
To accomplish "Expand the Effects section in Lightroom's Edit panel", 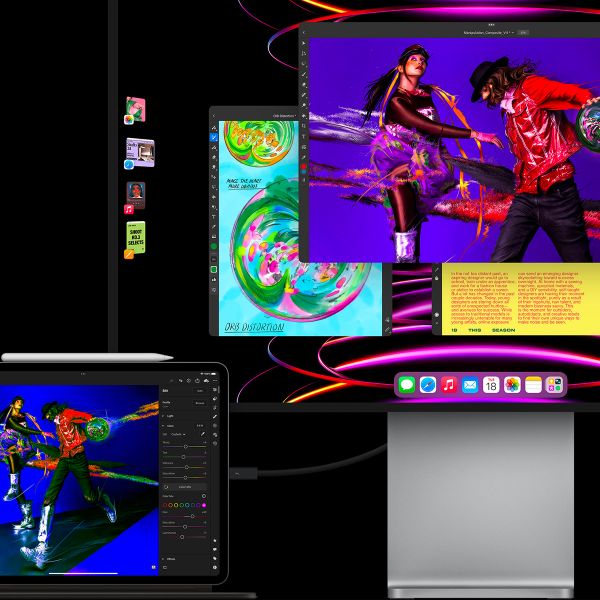I will click(x=170, y=559).
